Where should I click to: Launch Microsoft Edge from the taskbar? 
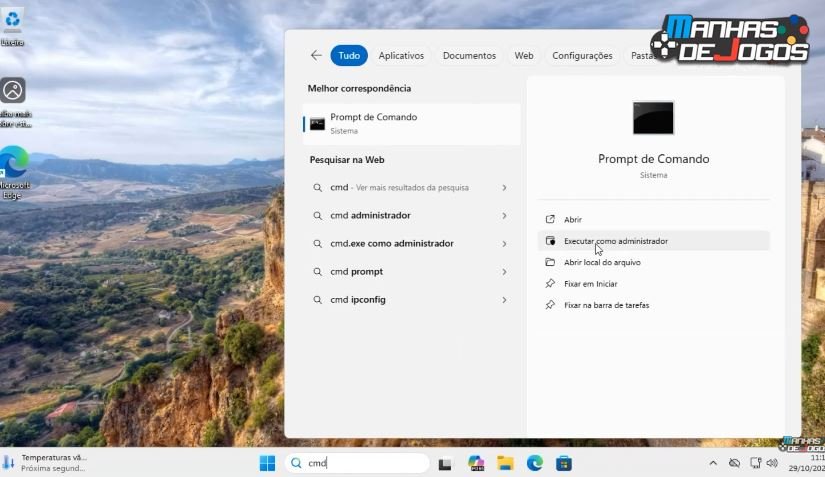coord(535,463)
